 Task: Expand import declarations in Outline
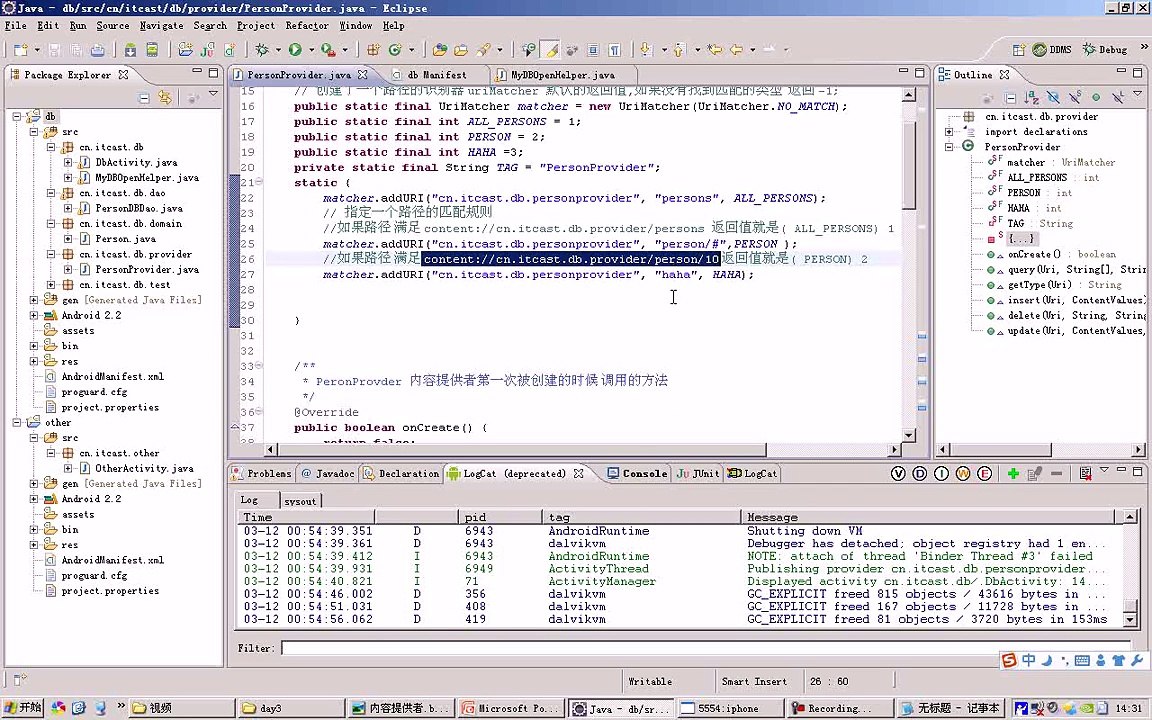949,132
